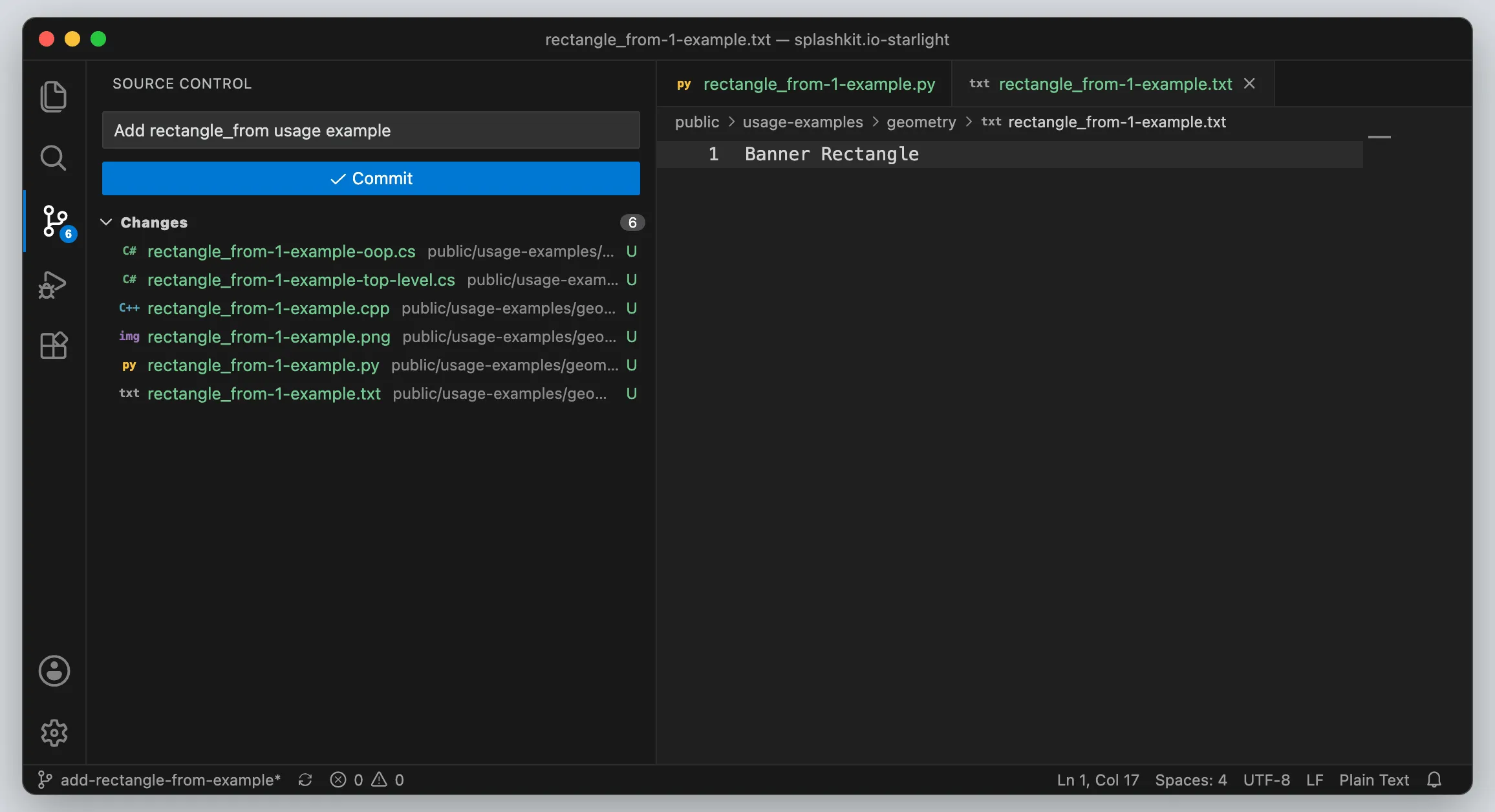Open the Accounts menu icon
Image resolution: width=1495 pixels, height=812 pixels.
coord(54,671)
